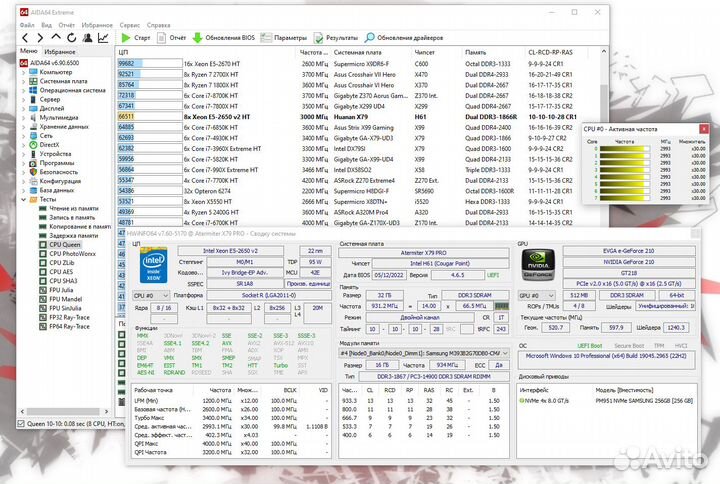Open Результаты from the toolbar
Screen dimensions: 720x484
tap(336, 38)
